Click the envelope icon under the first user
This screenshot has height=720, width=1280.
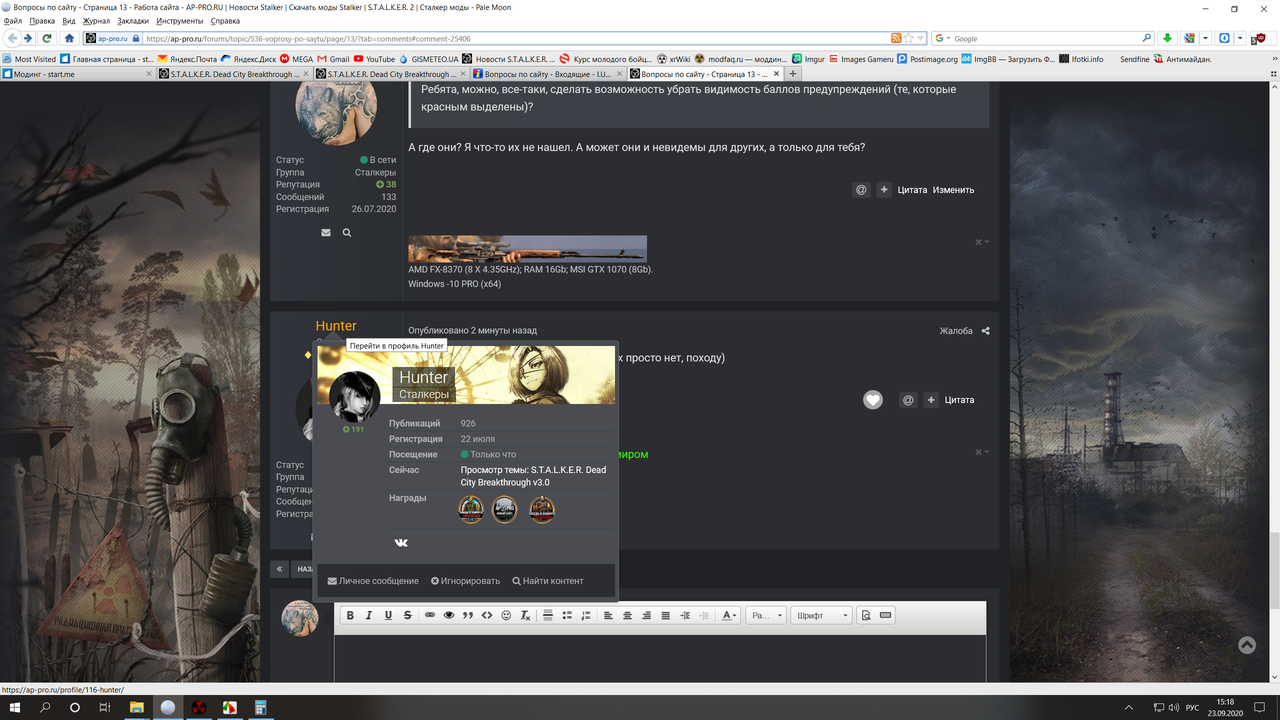click(x=326, y=232)
